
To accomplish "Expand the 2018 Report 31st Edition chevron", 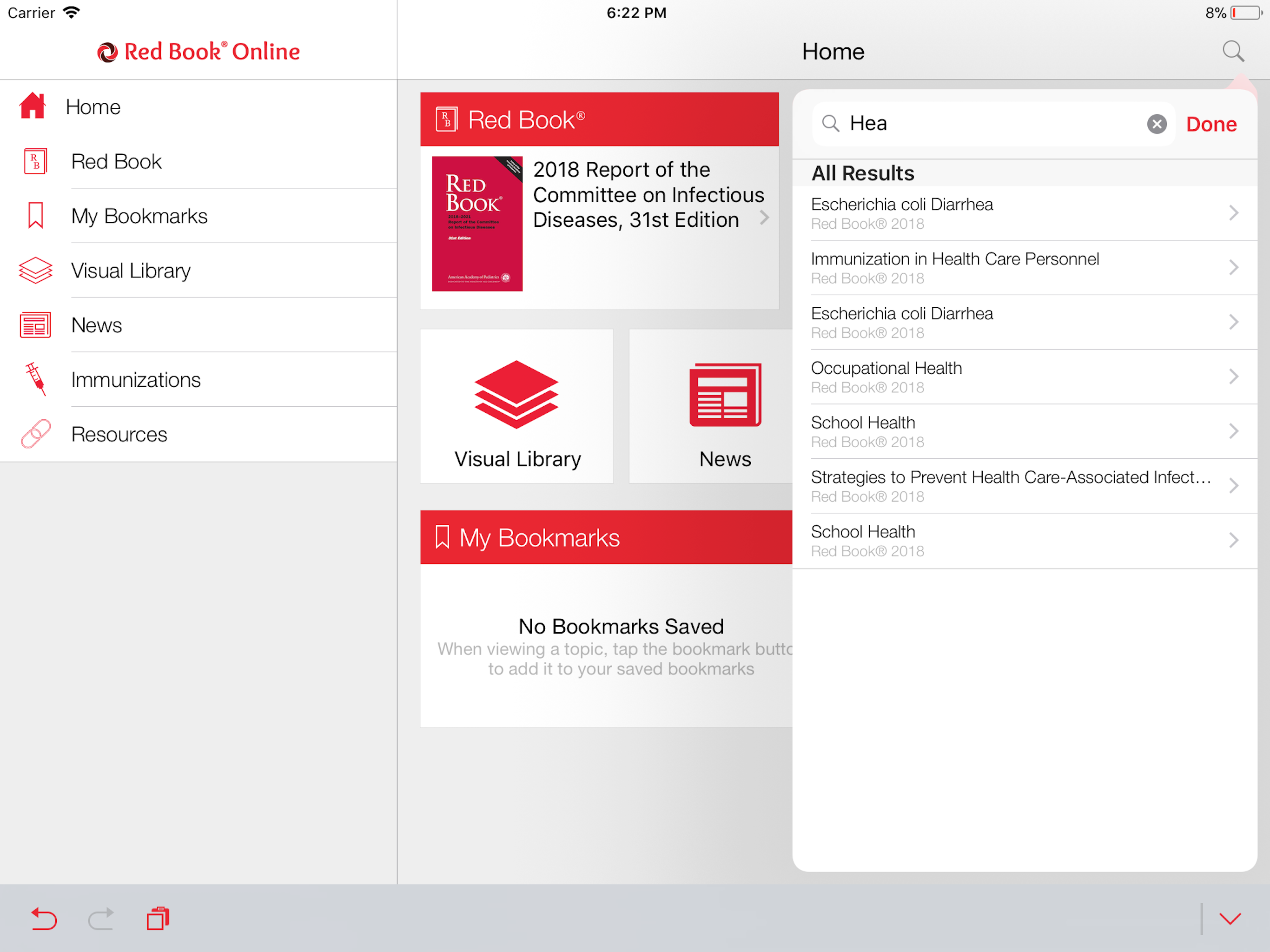I will click(764, 218).
